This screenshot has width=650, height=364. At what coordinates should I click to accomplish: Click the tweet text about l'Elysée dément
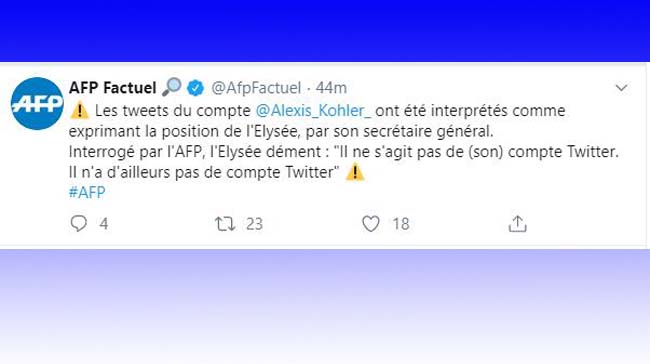tap(344, 152)
